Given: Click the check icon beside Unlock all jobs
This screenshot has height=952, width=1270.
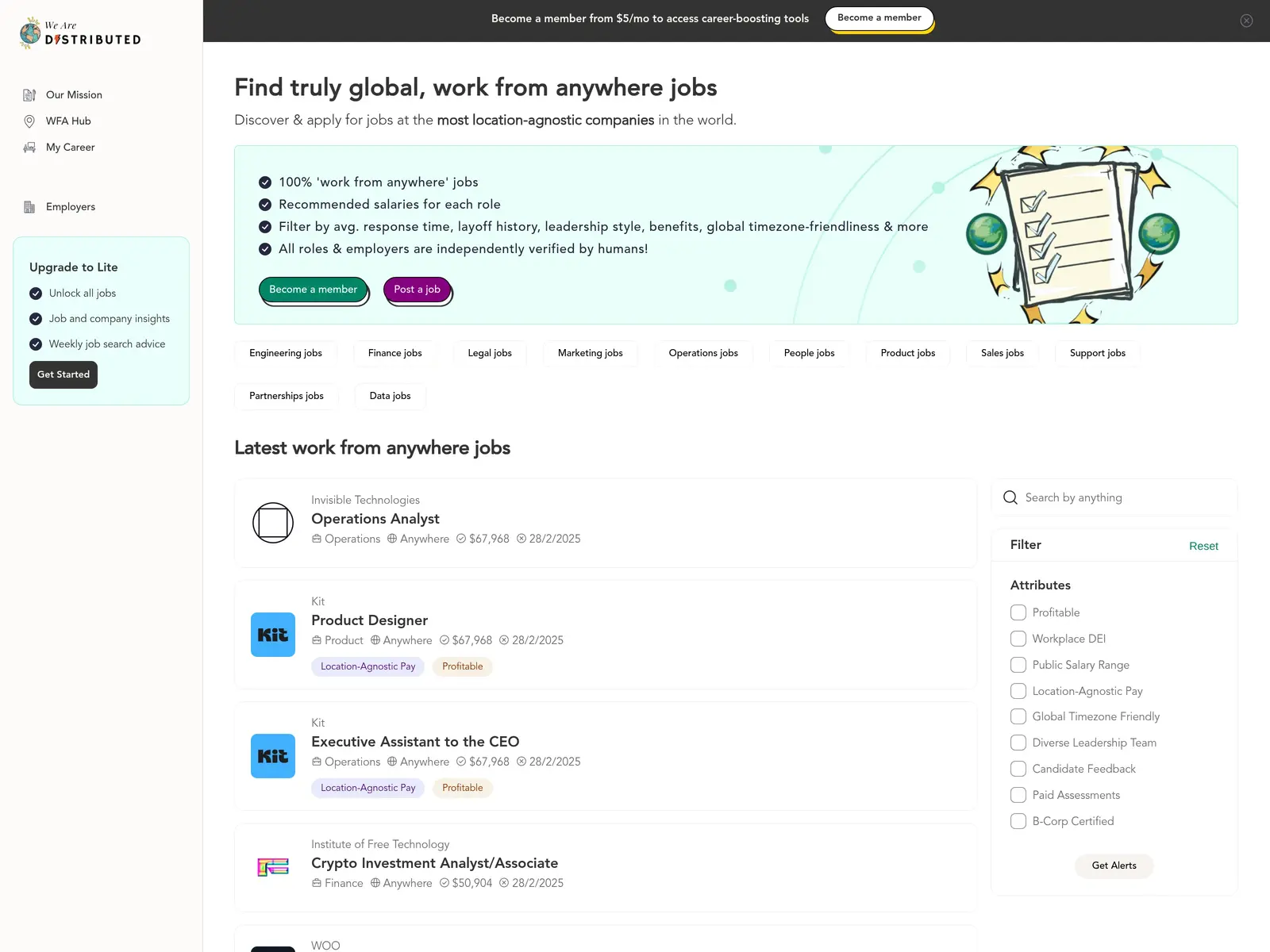Looking at the screenshot, I should pyautogui.click(x=36, y=294).
